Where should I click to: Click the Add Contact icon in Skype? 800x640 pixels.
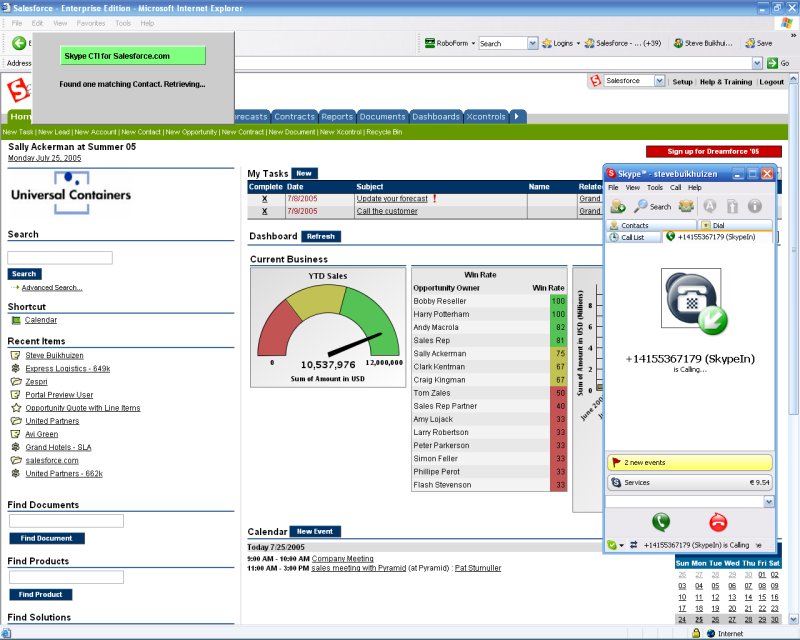click(x=618, y=205)
